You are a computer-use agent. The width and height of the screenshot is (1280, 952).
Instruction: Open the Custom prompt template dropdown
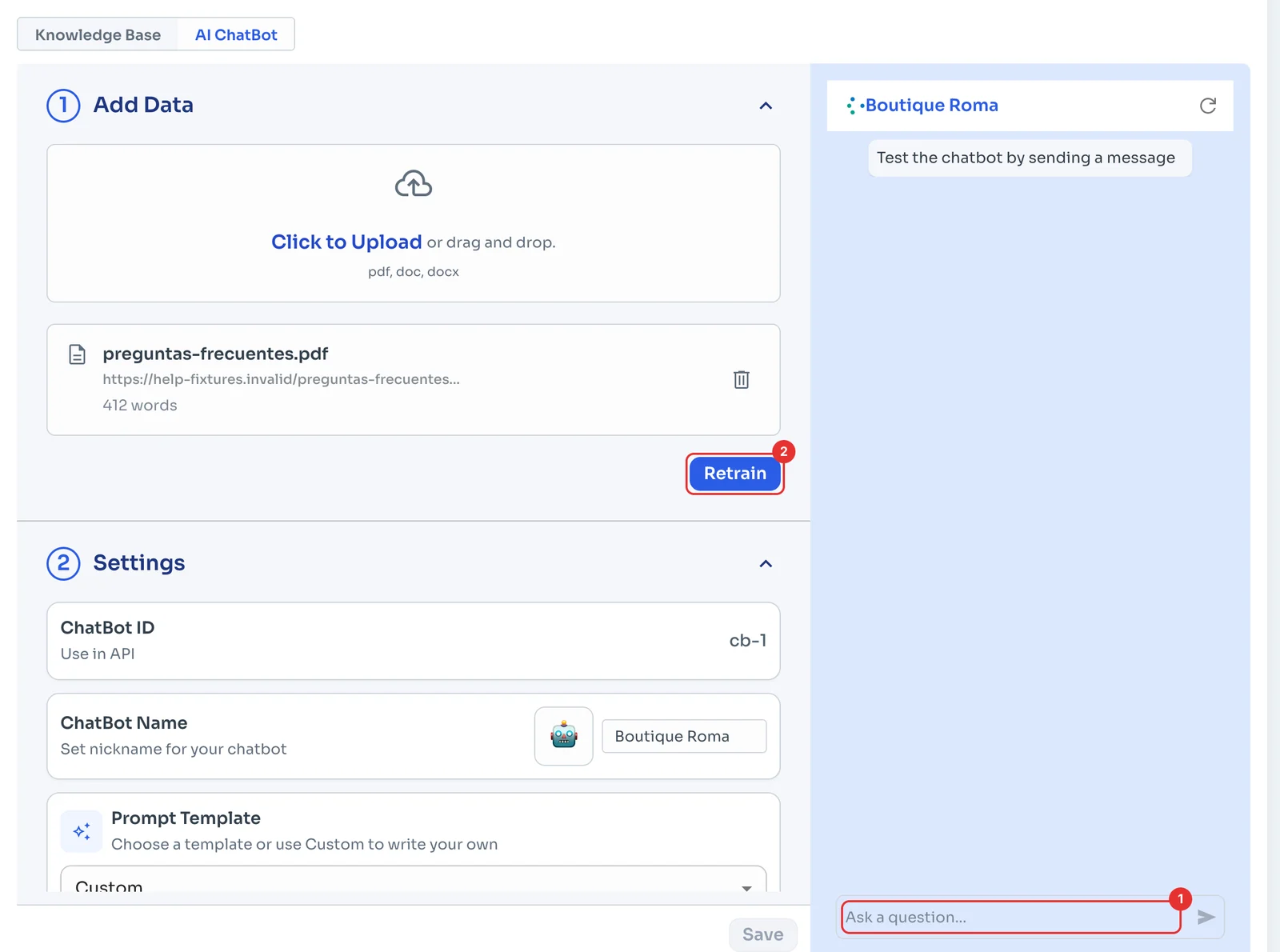click(414, 880)
